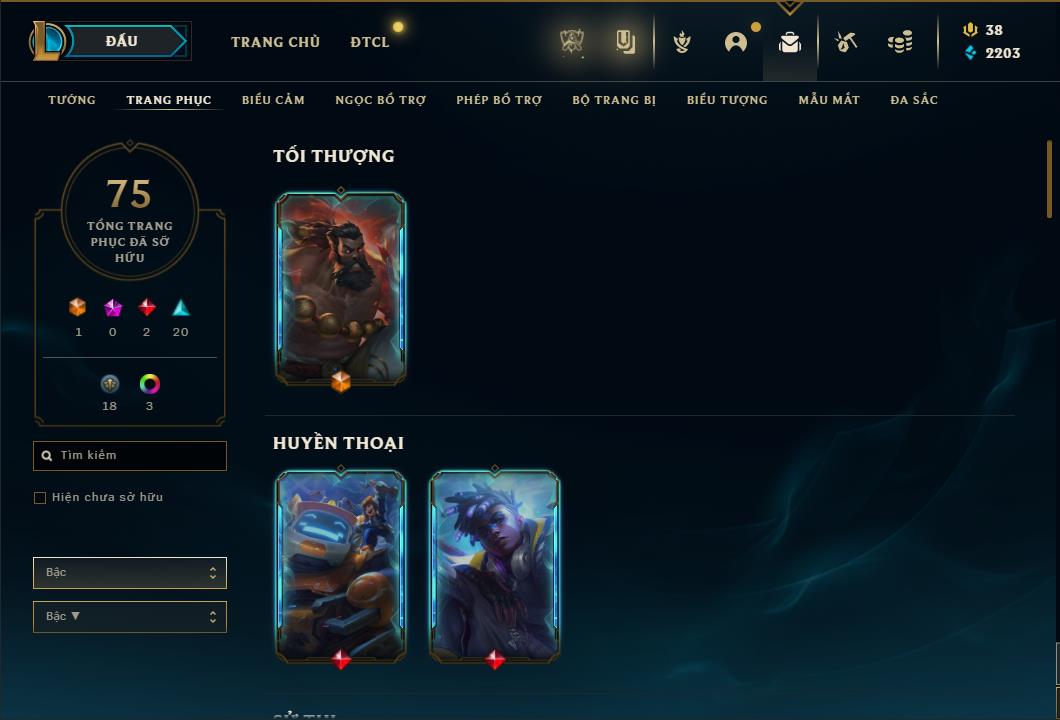
Task: Open the profile icon in top bar
Action: coord(736,43)
